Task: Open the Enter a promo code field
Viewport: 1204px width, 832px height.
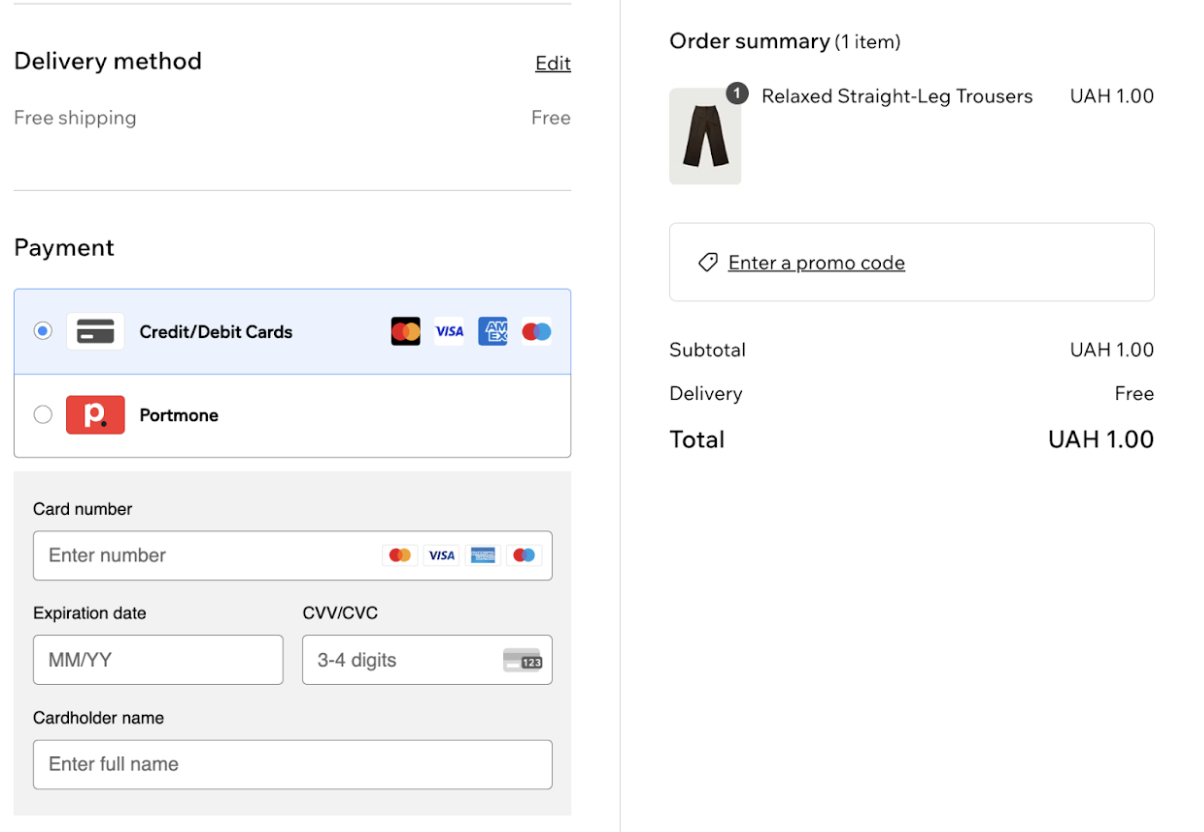Action: 816,262
